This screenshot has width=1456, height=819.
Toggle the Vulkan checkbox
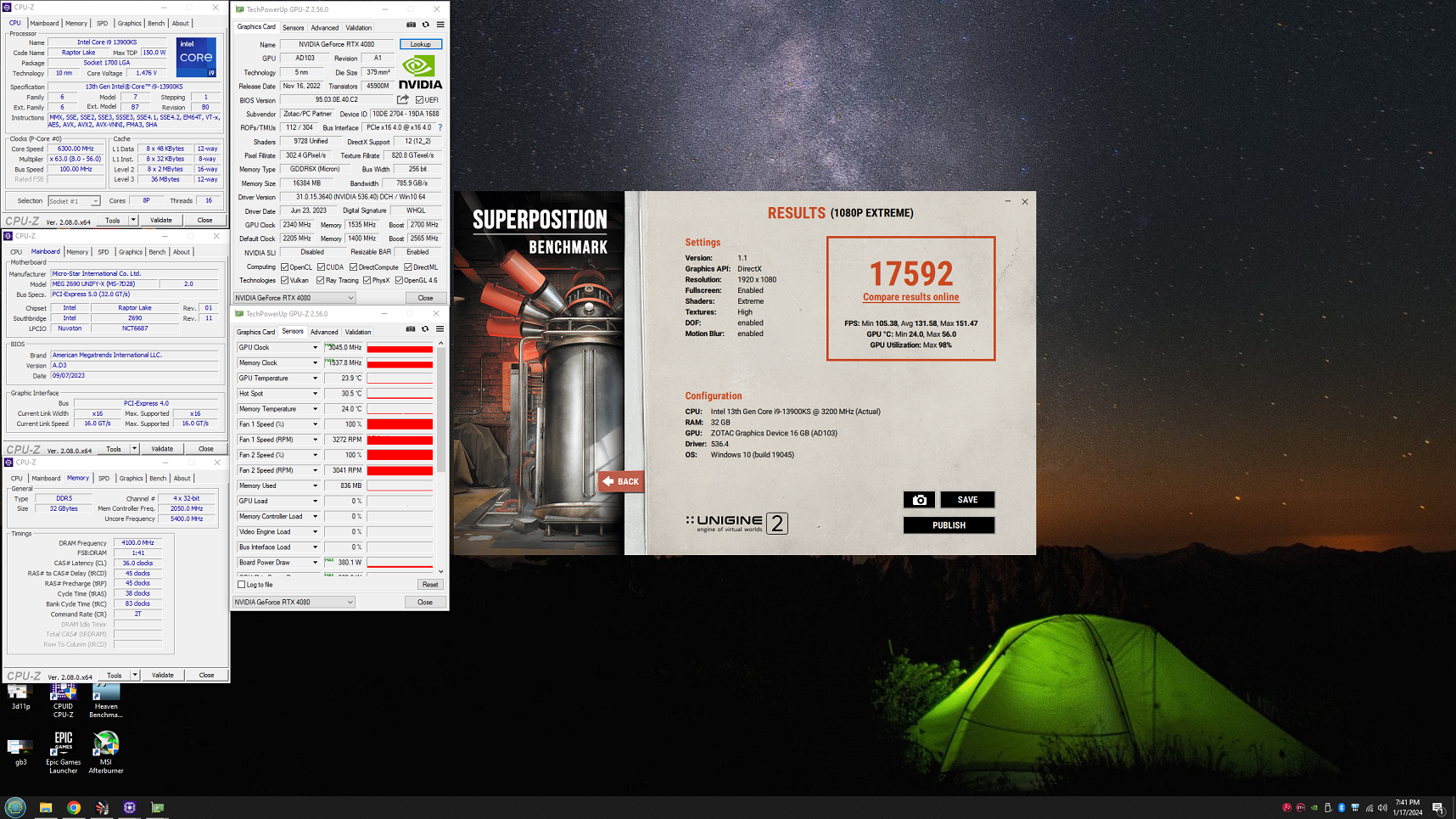pos(284,280)
